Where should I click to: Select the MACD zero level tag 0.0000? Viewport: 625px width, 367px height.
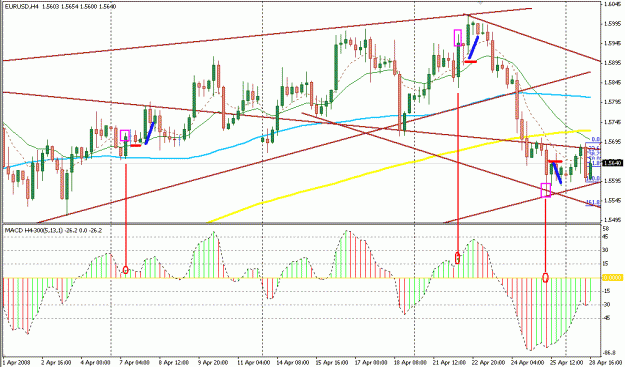tap(612, 278)
